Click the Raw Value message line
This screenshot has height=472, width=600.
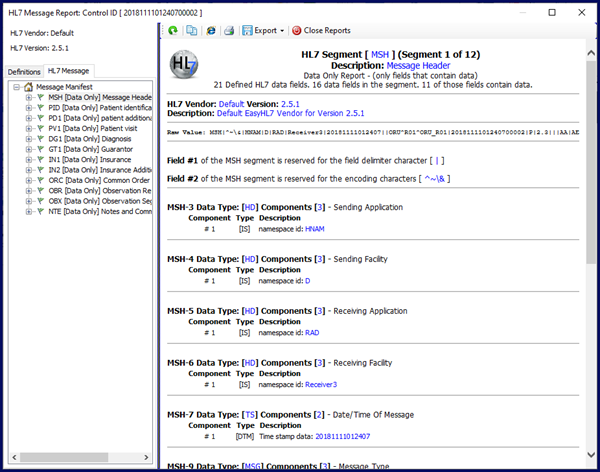(373, 132)
